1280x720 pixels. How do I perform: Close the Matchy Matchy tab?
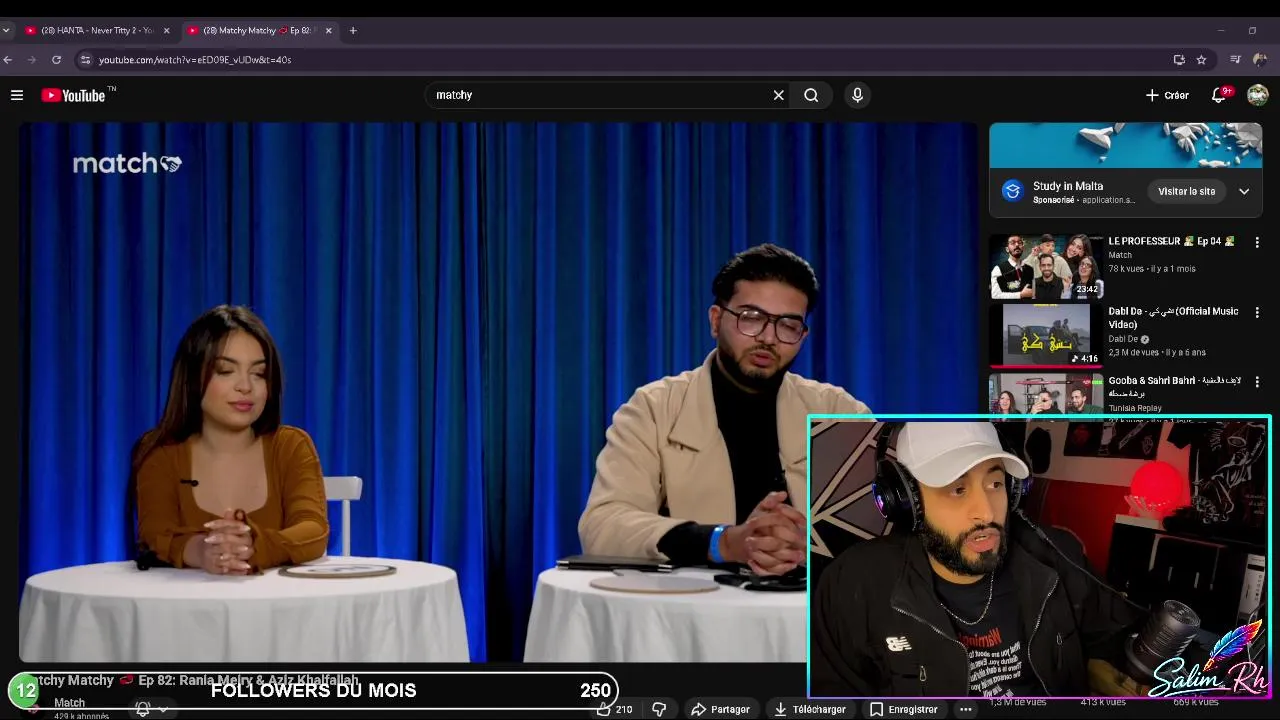(x=328, y=31)
